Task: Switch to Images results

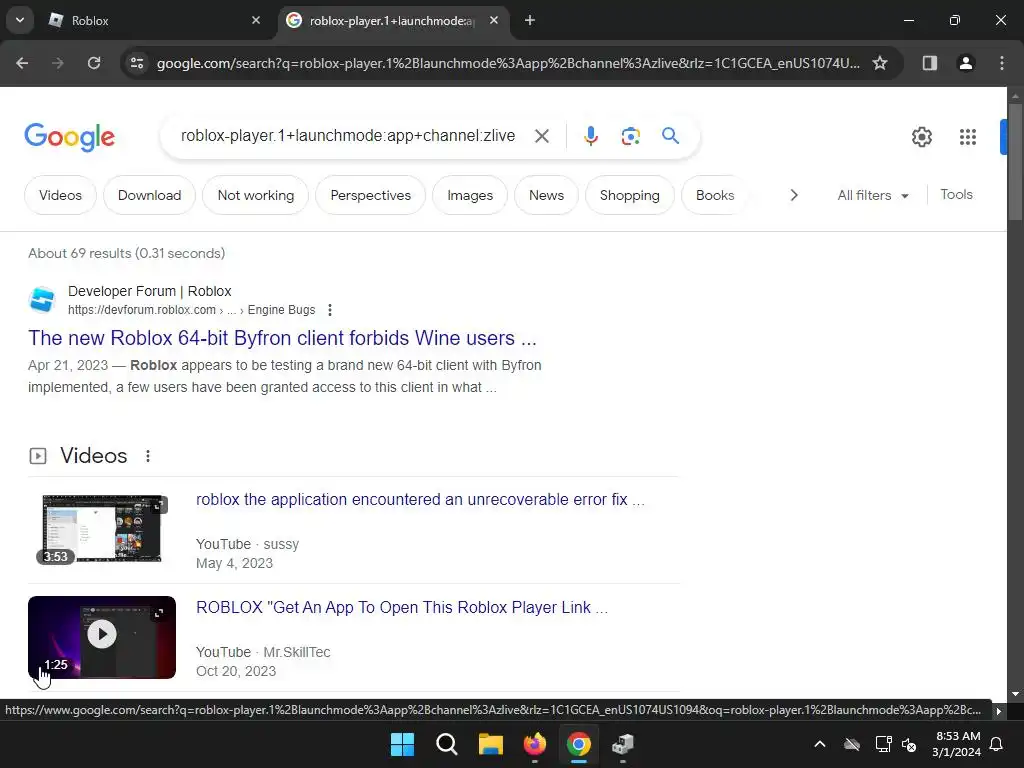Action: (470, 195)
